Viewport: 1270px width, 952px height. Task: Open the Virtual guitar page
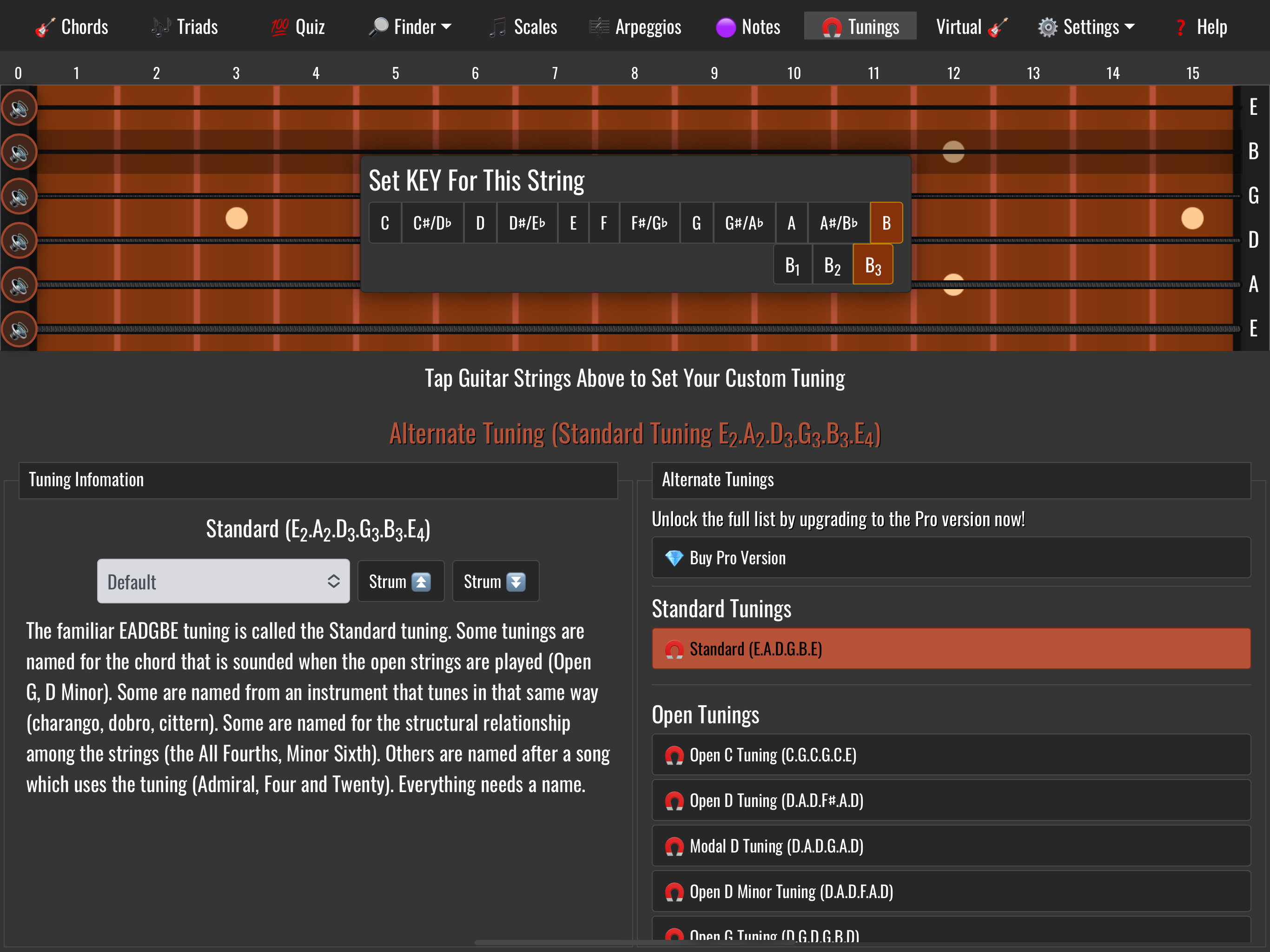pyautogui.click(x=972, y=26)
